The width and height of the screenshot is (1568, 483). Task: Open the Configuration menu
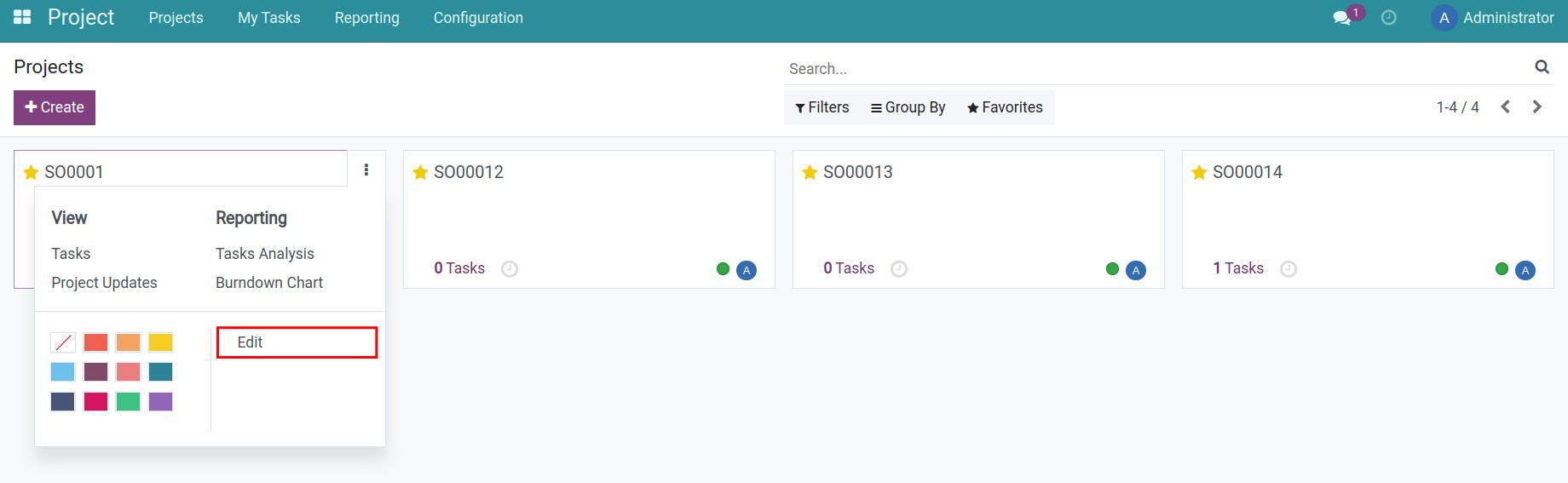coord(478,18)
